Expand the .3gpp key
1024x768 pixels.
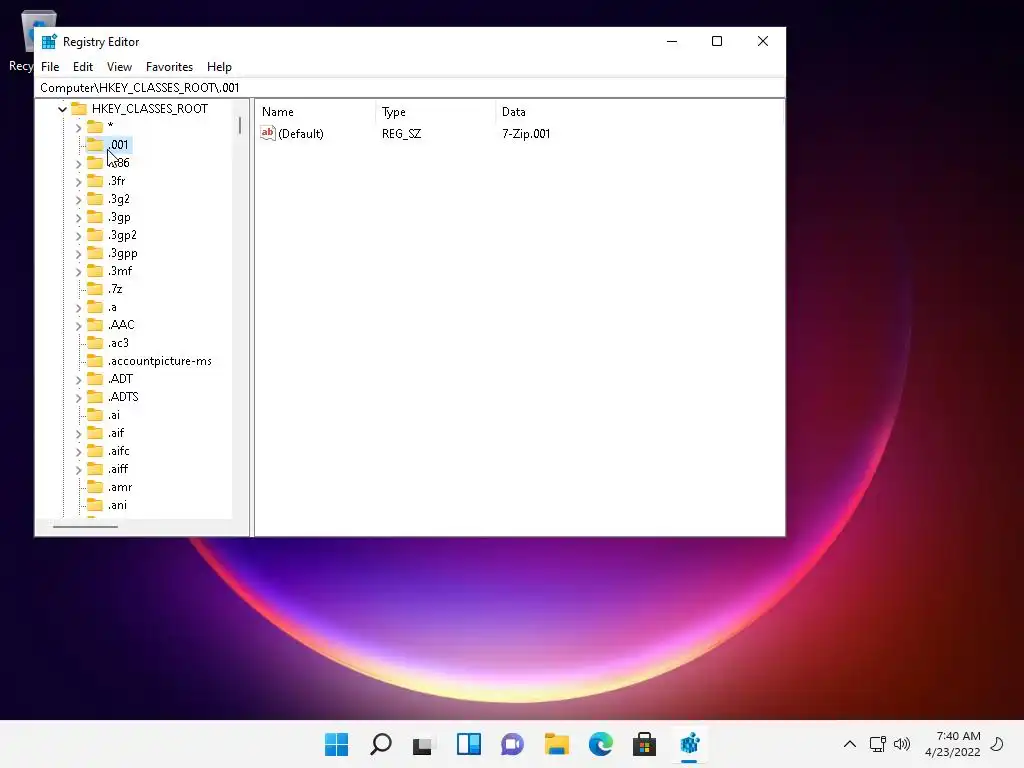click(x=78, y=253)
